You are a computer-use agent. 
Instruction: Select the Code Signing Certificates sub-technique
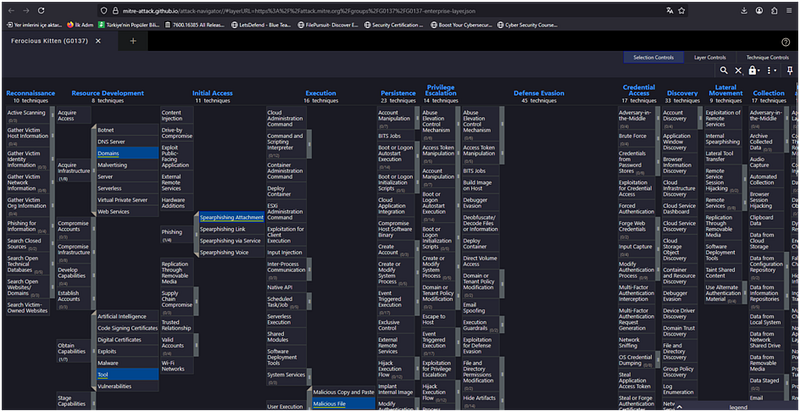point(128,328)
